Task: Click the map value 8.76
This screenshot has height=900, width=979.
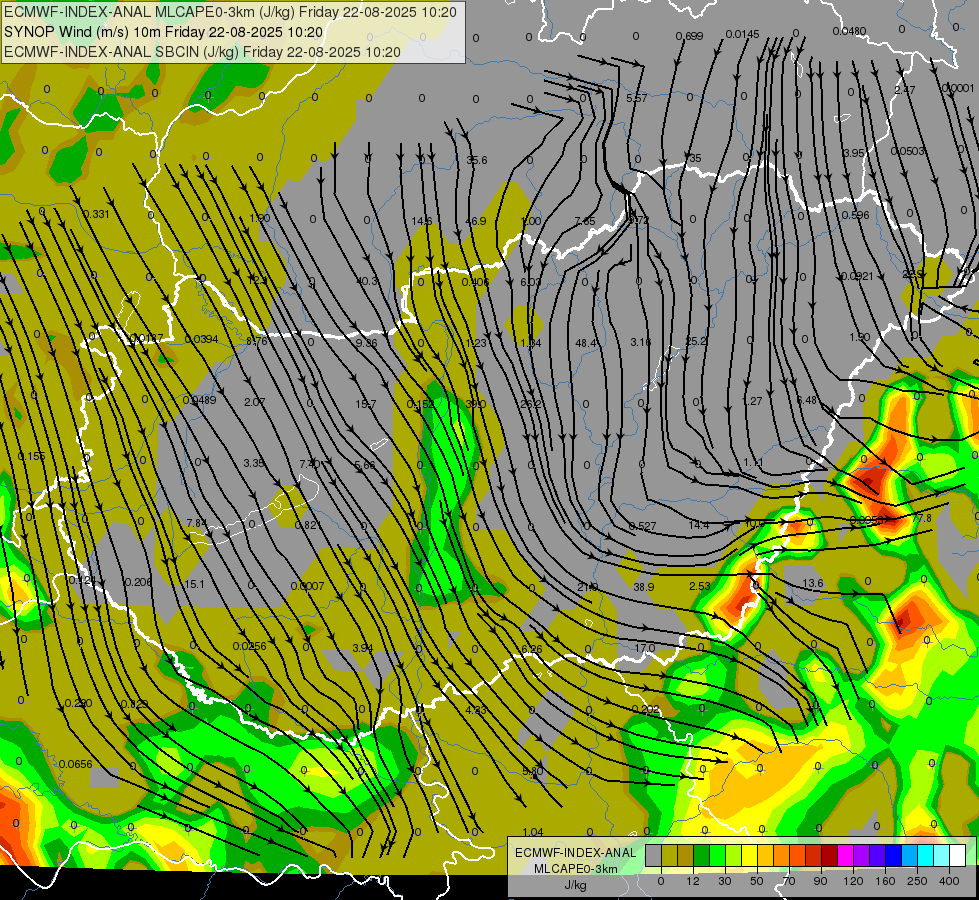Action: [257, 341]
